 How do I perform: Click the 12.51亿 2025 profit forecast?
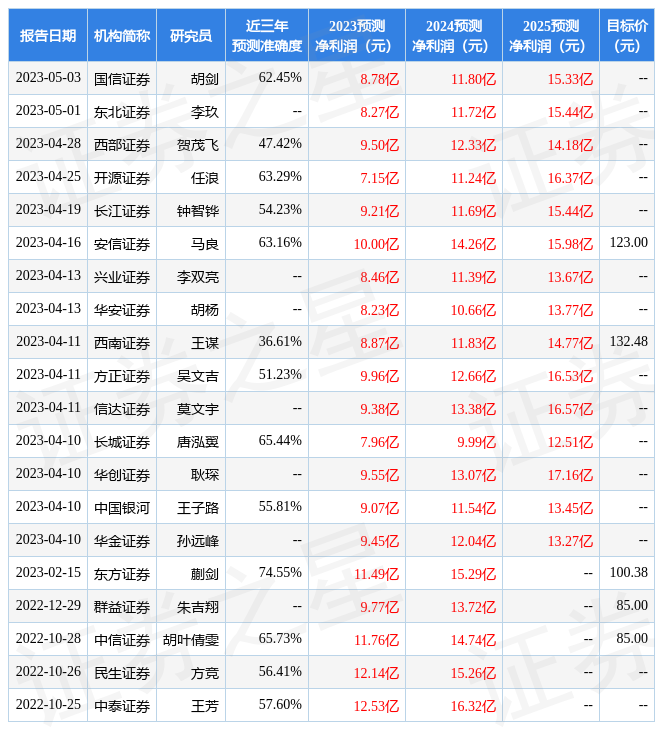(x=570, y=442)
